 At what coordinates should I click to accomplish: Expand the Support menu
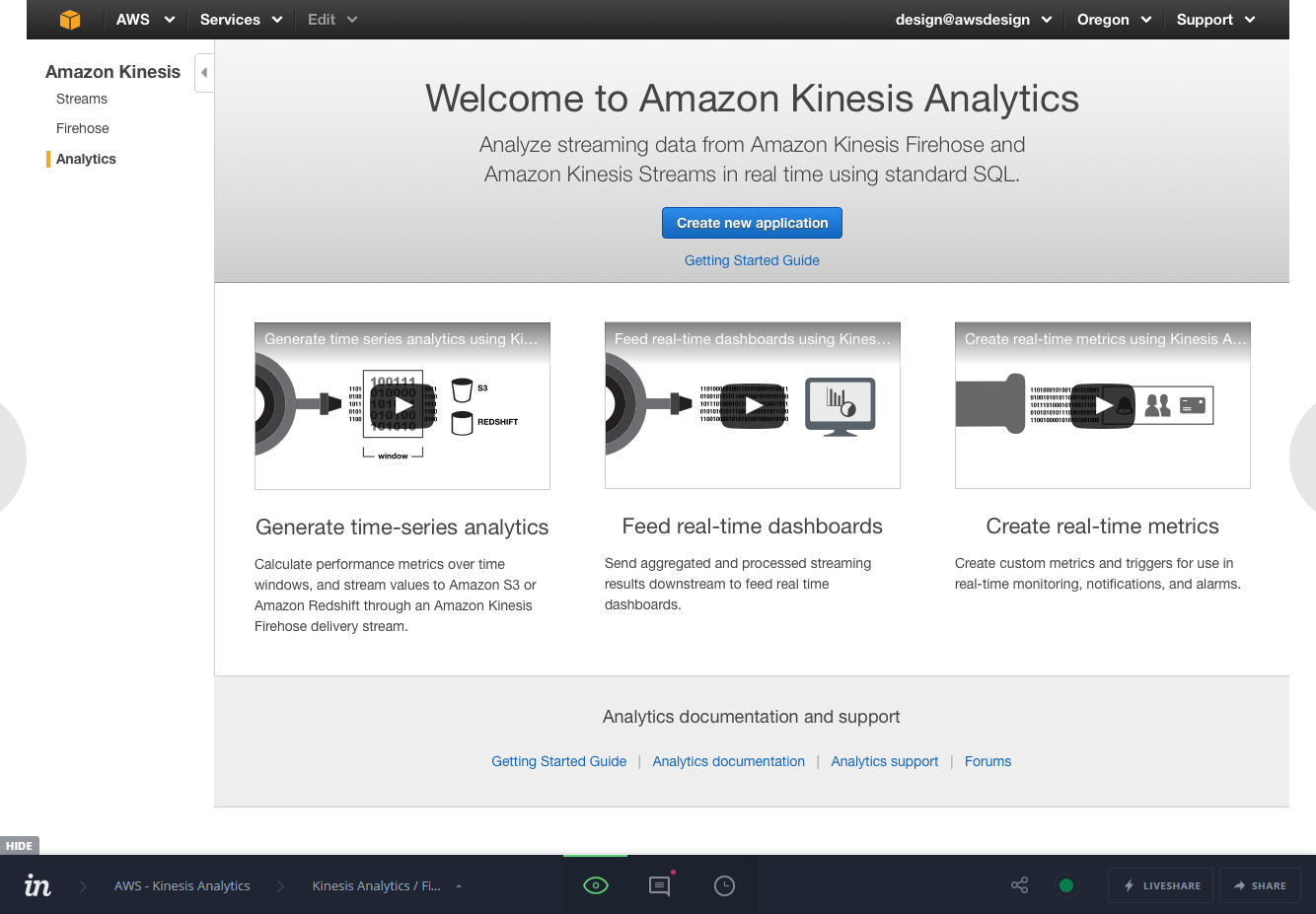pos(1216,20)
